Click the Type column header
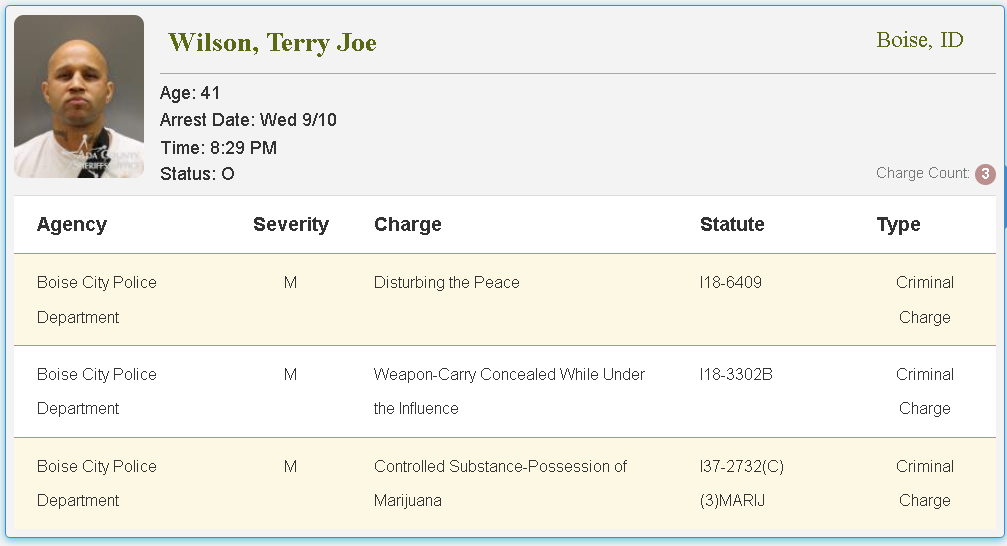Screen dimensions: 1007x546 [898, 224]
